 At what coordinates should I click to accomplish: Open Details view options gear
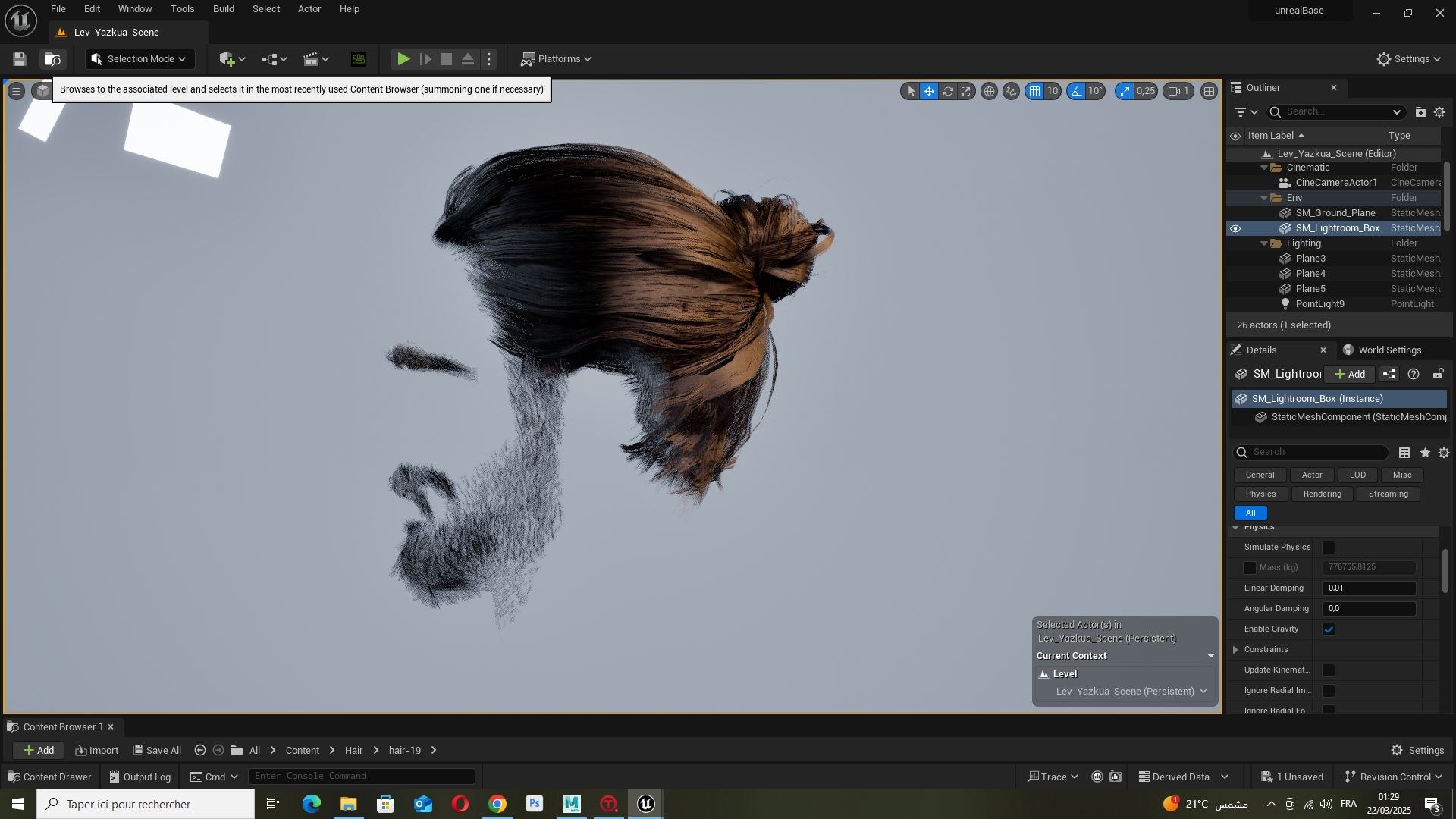(1444, 453)
